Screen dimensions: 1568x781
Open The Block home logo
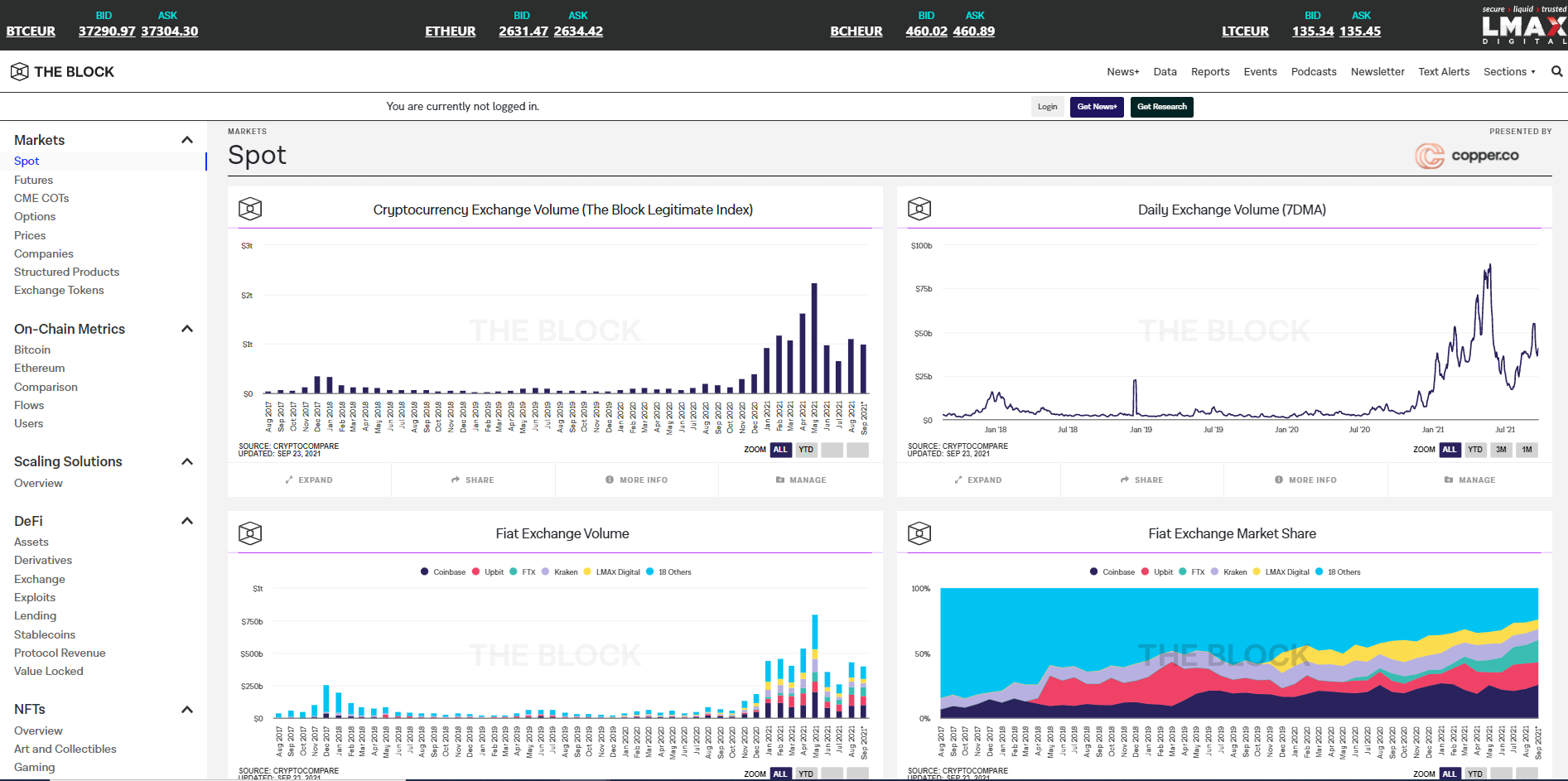point(62,72)
